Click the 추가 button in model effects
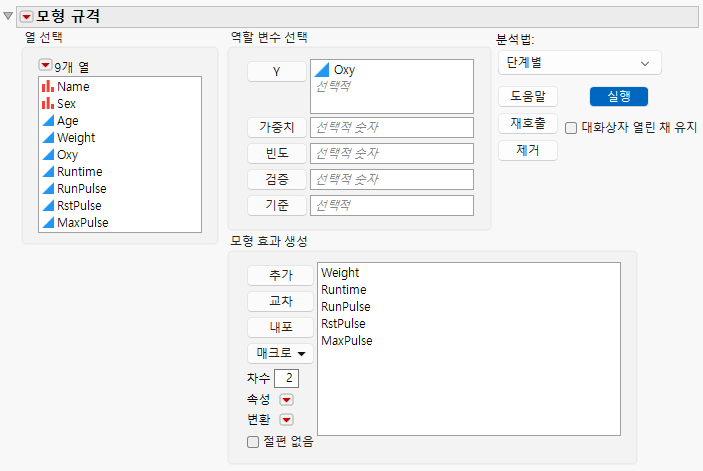The height and width of the screenshot is (471, 703). [280, 275]
